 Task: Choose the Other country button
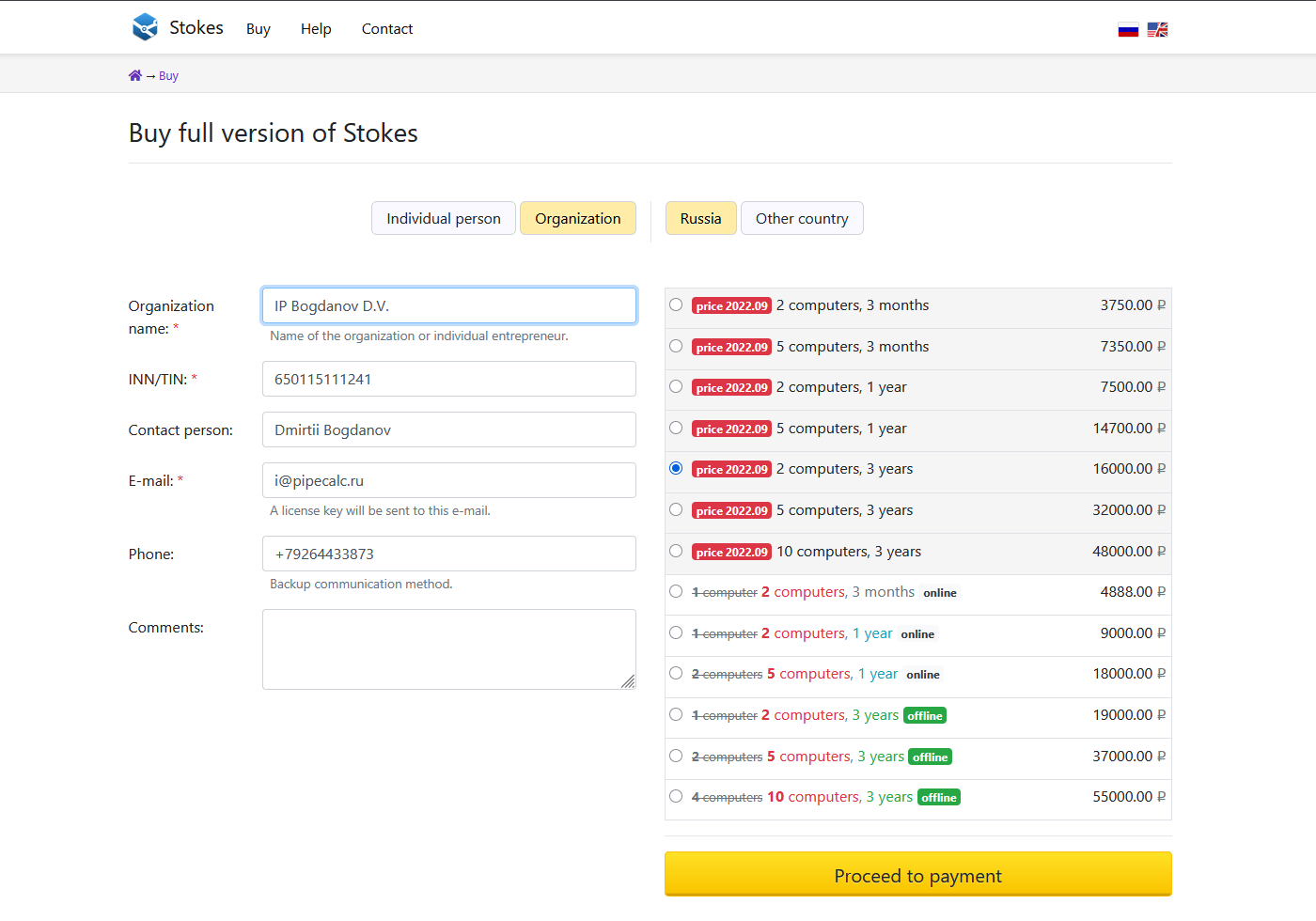click(x=801, y=219)
